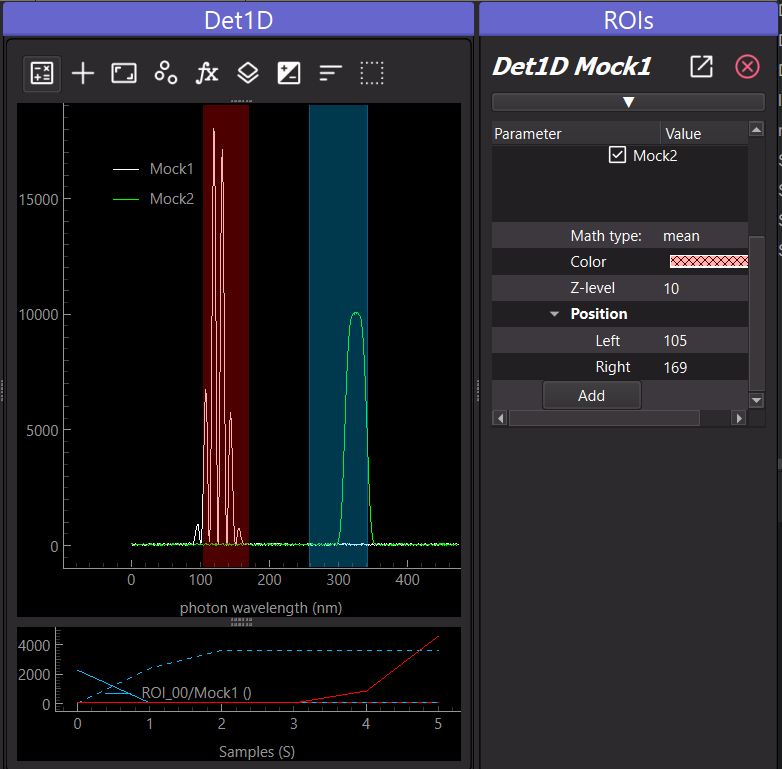The width and height of the screenshot is (782, 769).
Task: Click the Add button
Action: click(x=591, y=395)
